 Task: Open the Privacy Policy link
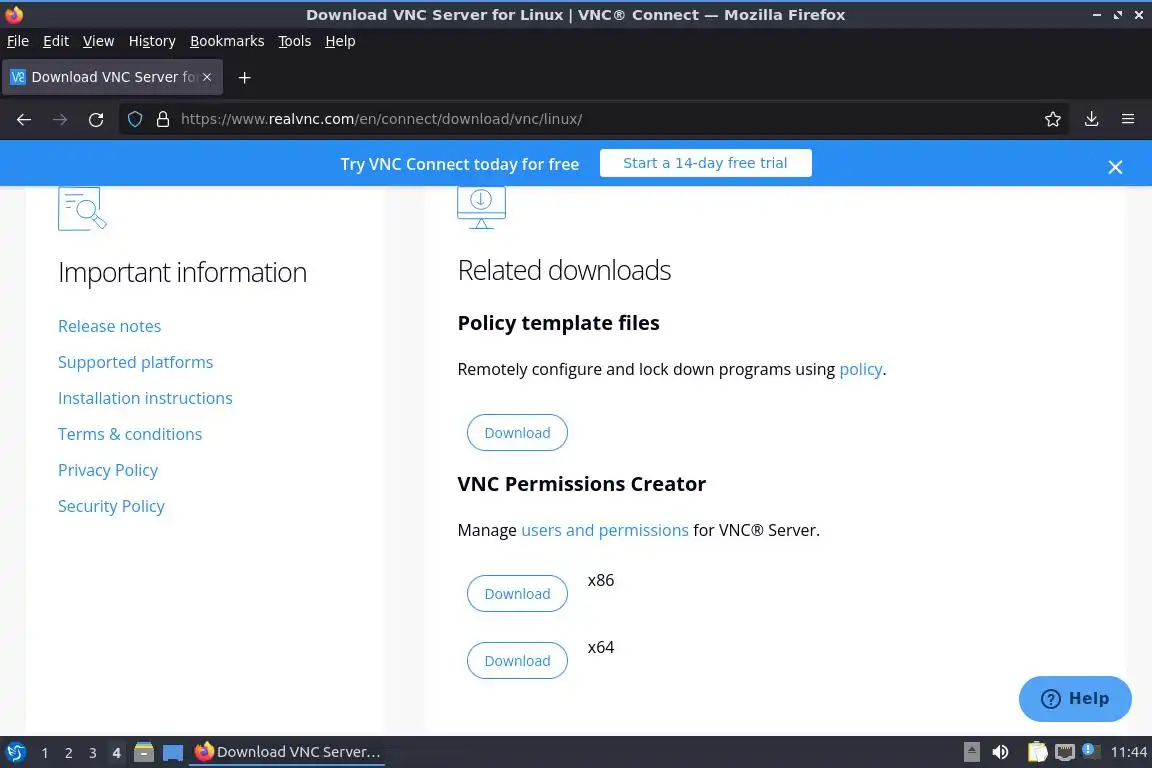point(108,470)
